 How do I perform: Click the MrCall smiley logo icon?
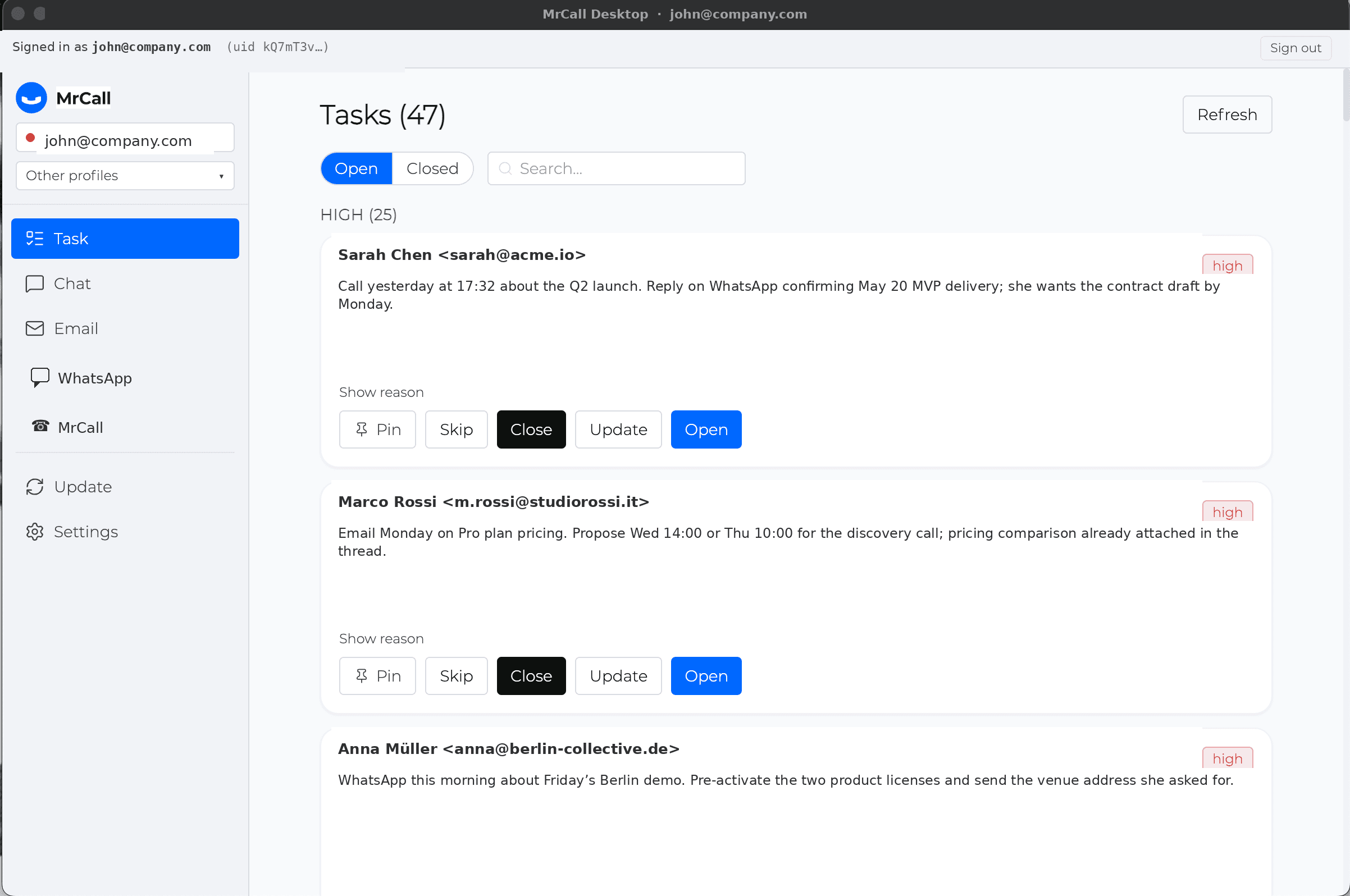pos(31,98)
